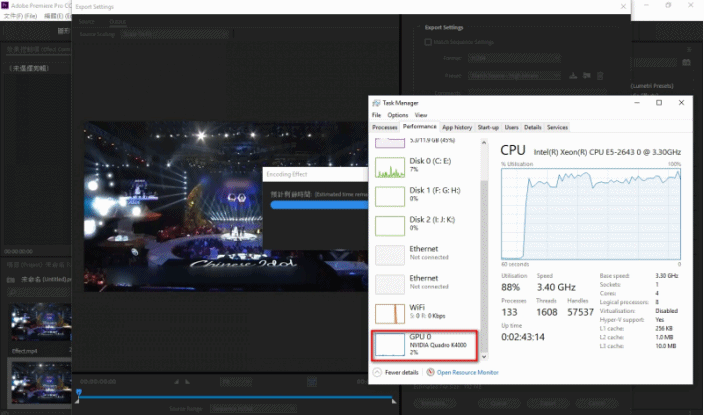The height and width of the screenshot is (415, 704).
Task: Select Disk 1 (F: G: H:) graph thumbnail
Action: (390, 197)
